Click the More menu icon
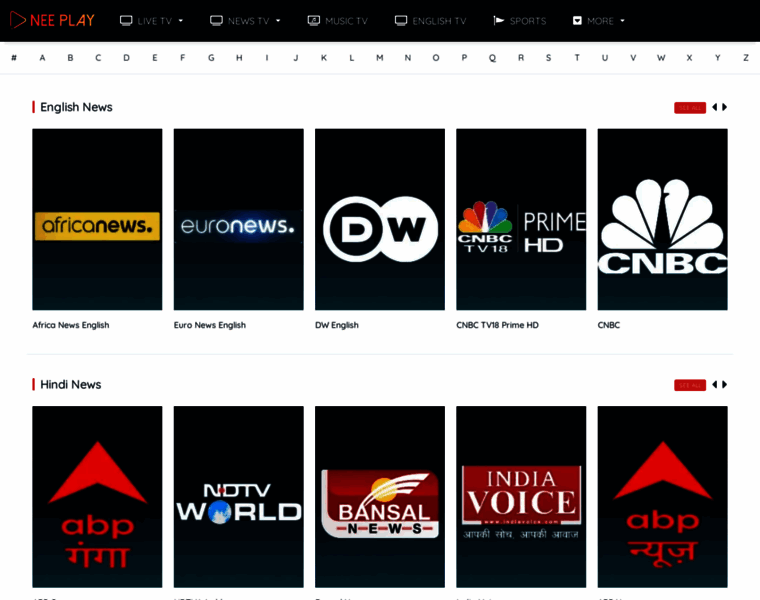Viewport: 760px width, 600px height. pyautogui.click(x=577, y=20)
